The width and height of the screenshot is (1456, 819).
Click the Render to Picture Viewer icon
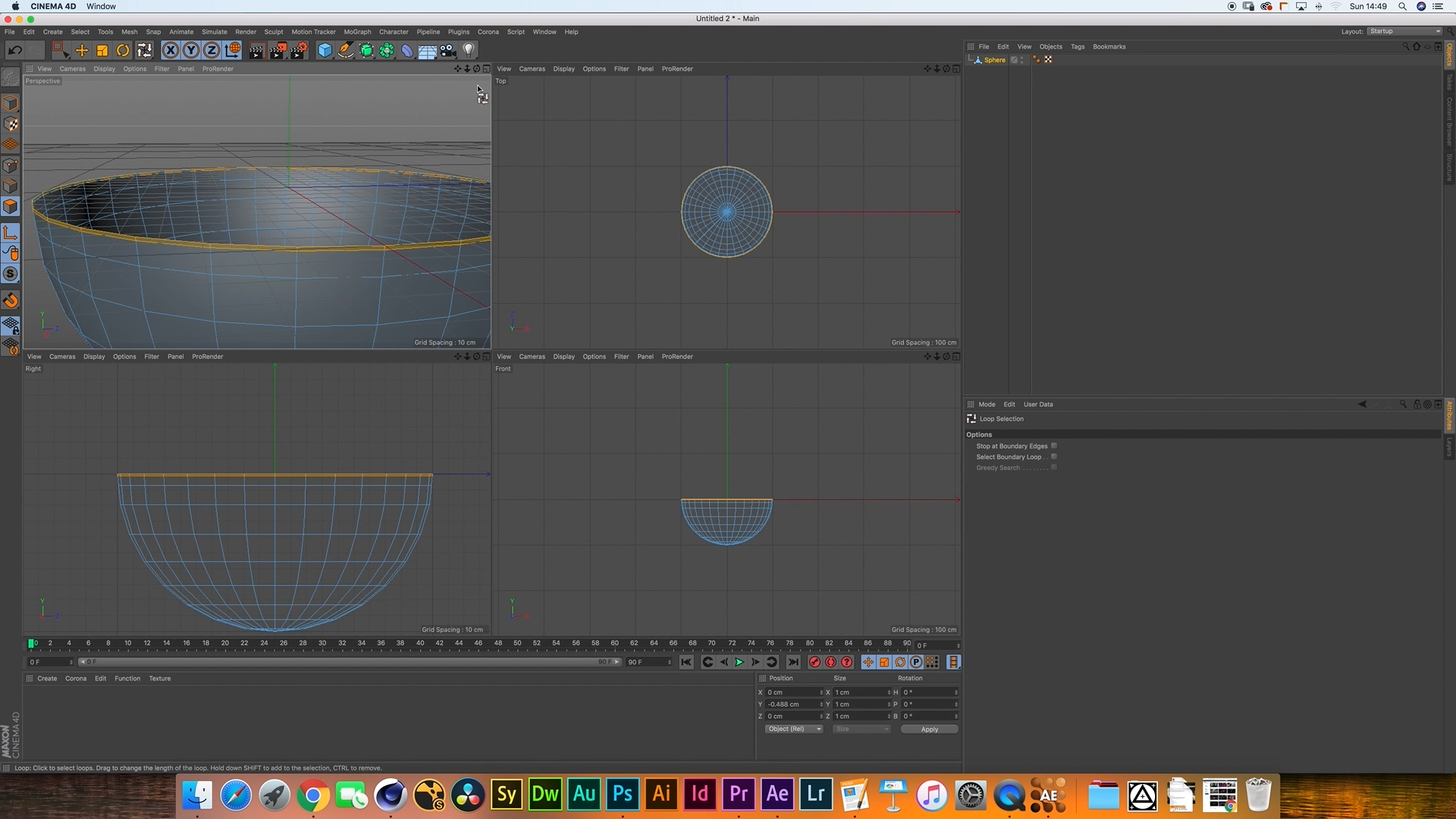tap(278, 51)
